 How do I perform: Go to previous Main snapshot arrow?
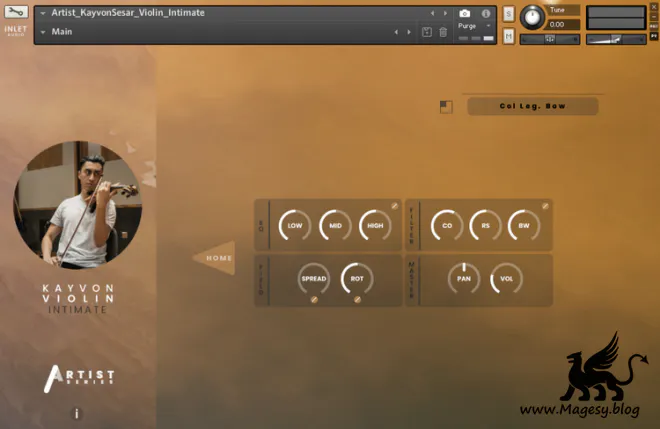tap(396, 32)
